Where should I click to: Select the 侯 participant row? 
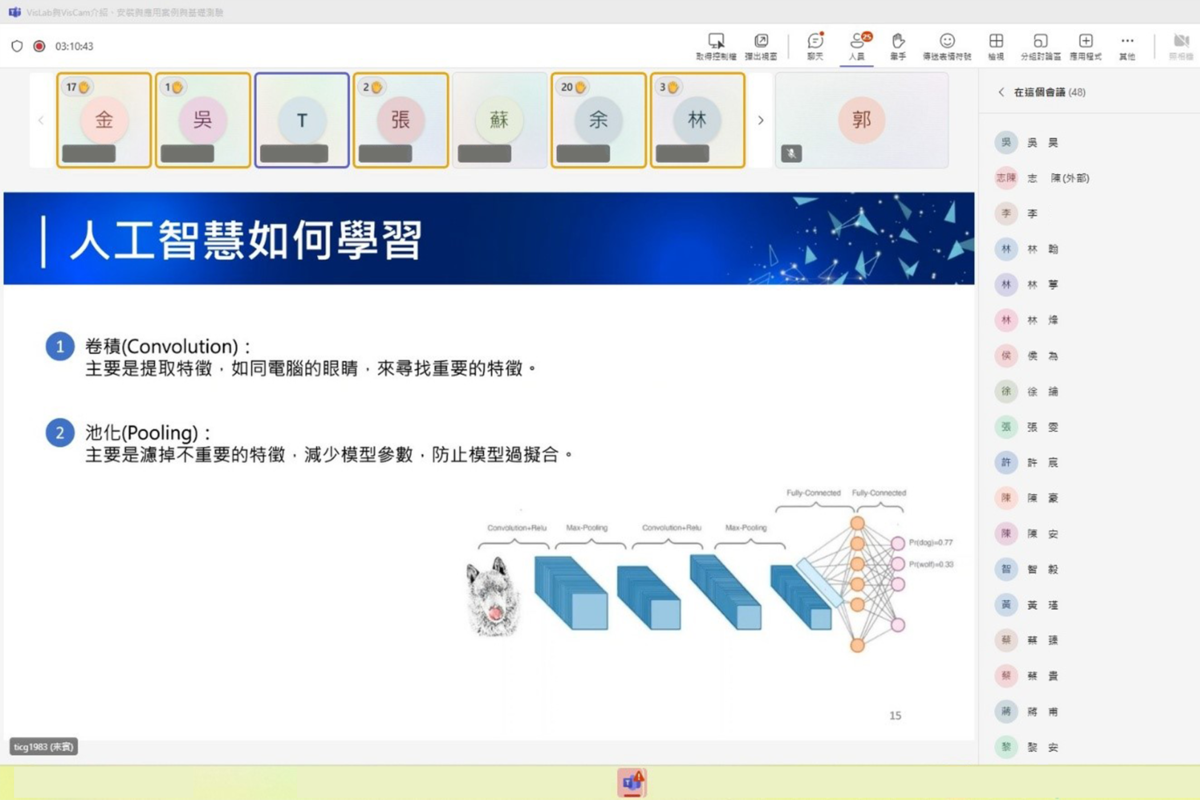1089,356
